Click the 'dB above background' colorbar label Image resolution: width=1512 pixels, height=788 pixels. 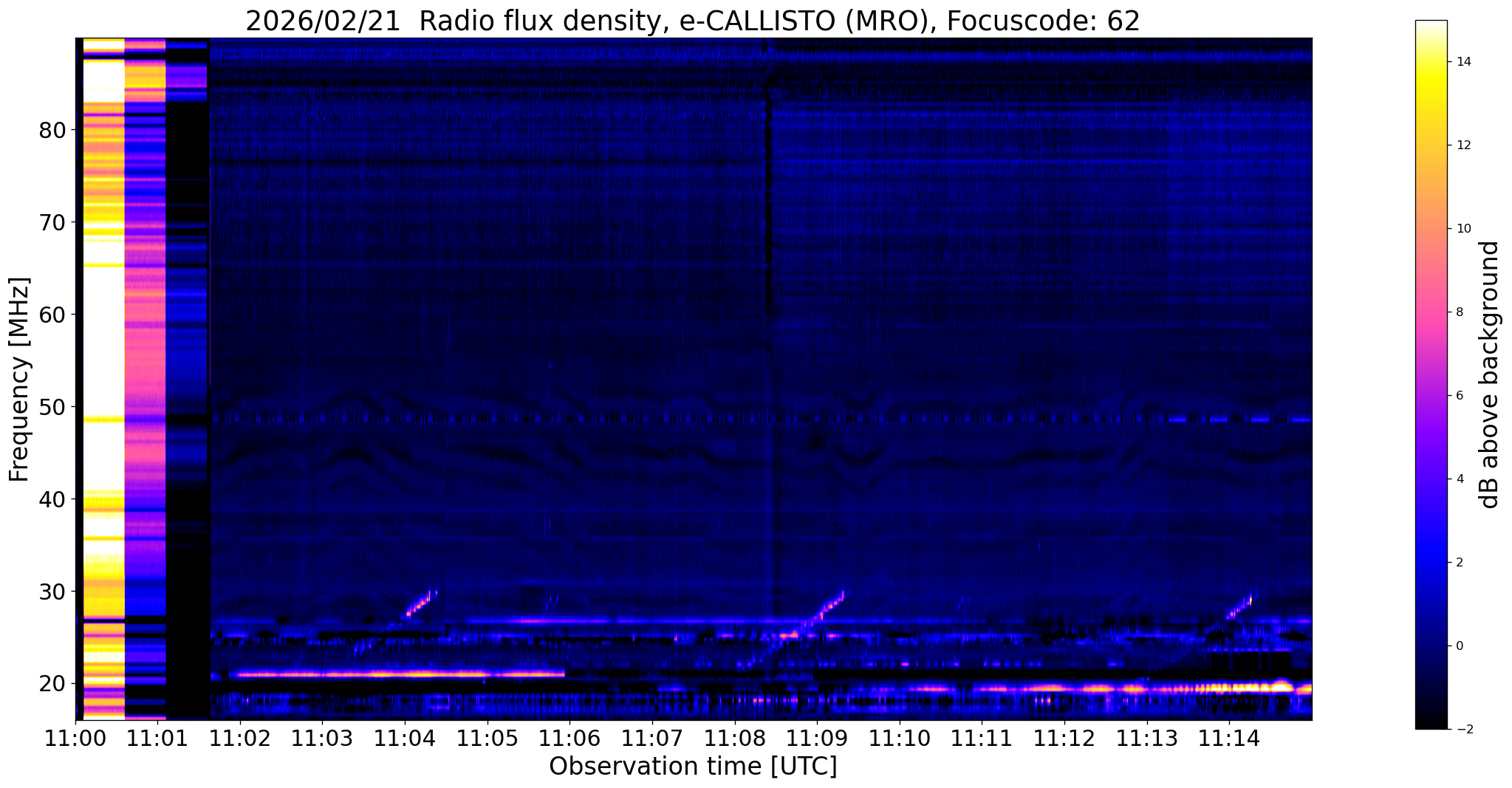tap(1490, 374)
